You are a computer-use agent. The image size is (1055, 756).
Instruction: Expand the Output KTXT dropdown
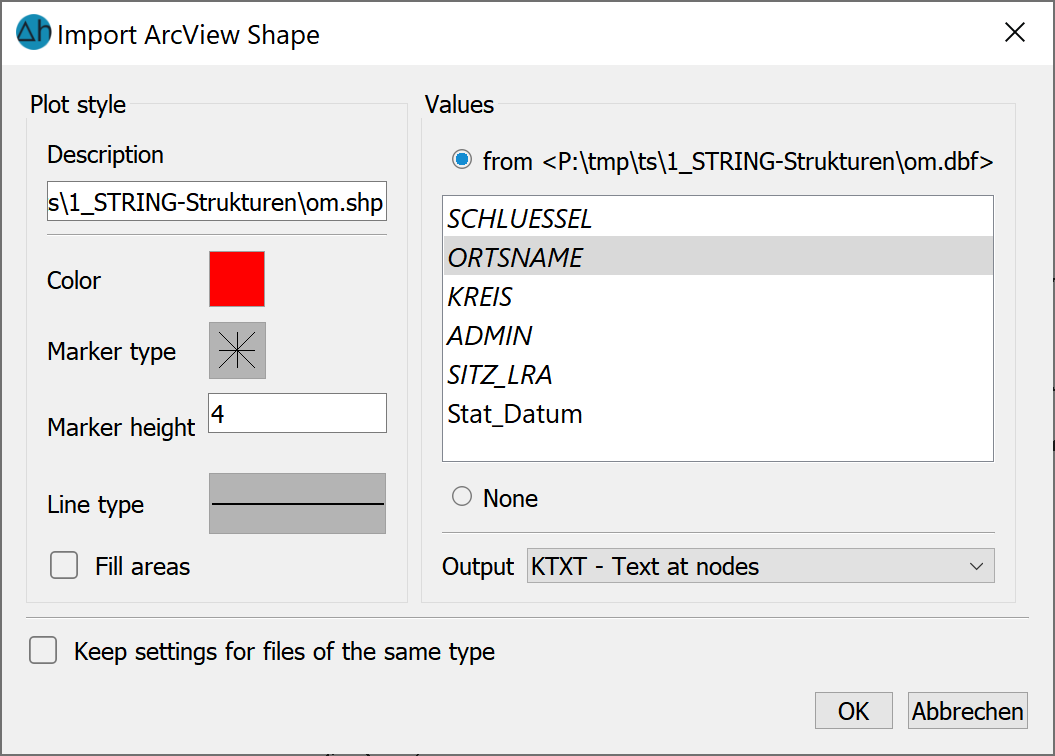click(x=760, y=566)
